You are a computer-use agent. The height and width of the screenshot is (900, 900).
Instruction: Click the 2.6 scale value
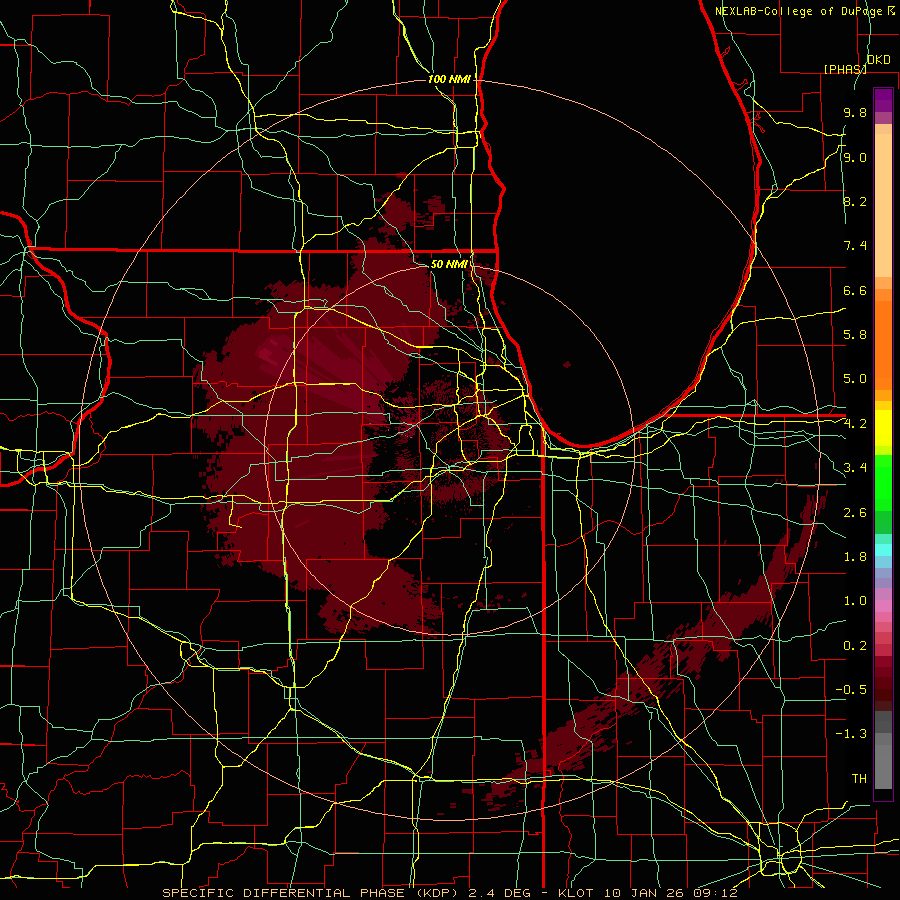(x=855, y=513)
